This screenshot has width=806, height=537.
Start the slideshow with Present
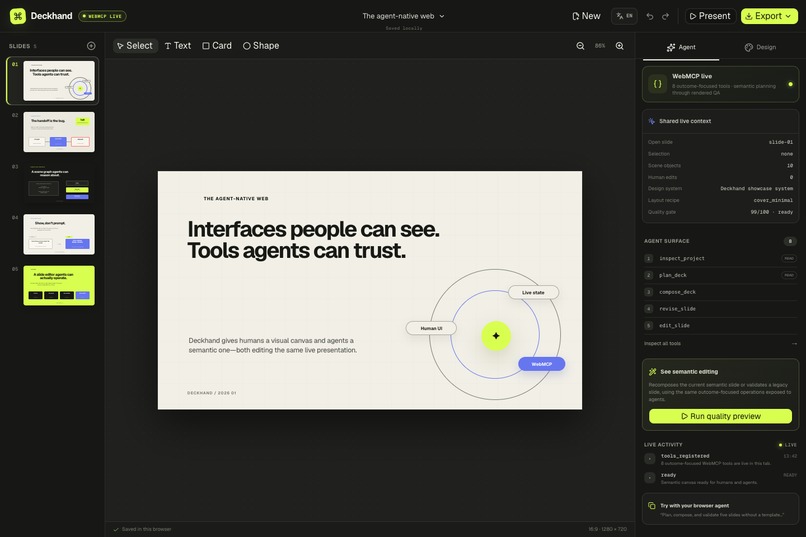click(710, 16)
